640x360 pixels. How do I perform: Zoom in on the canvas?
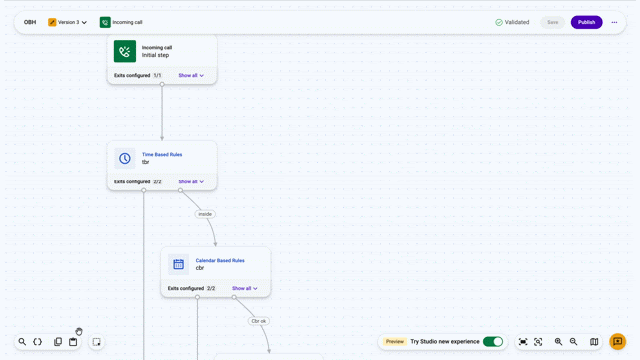[558, 342]
